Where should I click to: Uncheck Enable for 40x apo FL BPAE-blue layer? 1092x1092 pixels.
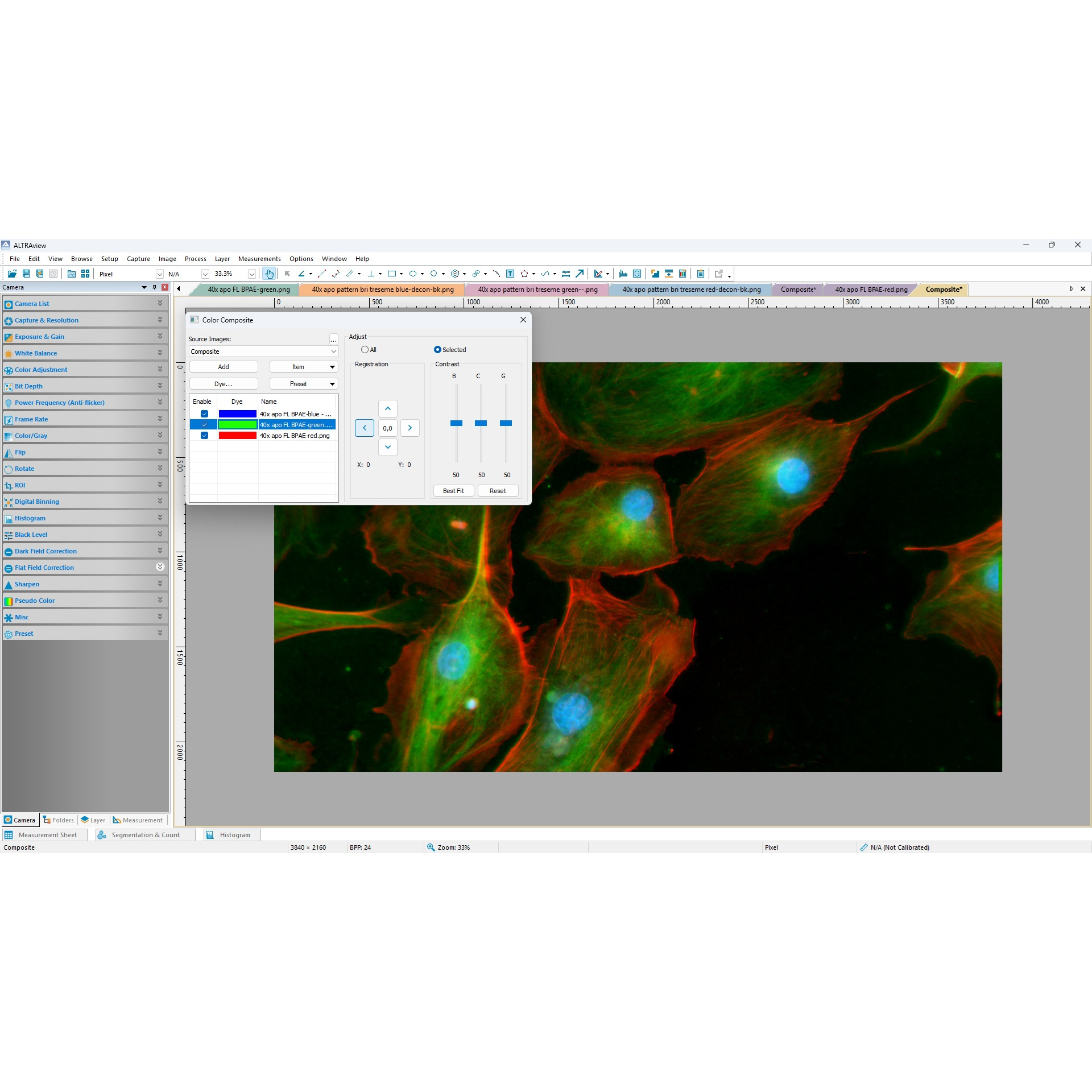pyautogui.click(x=204, y=413)
